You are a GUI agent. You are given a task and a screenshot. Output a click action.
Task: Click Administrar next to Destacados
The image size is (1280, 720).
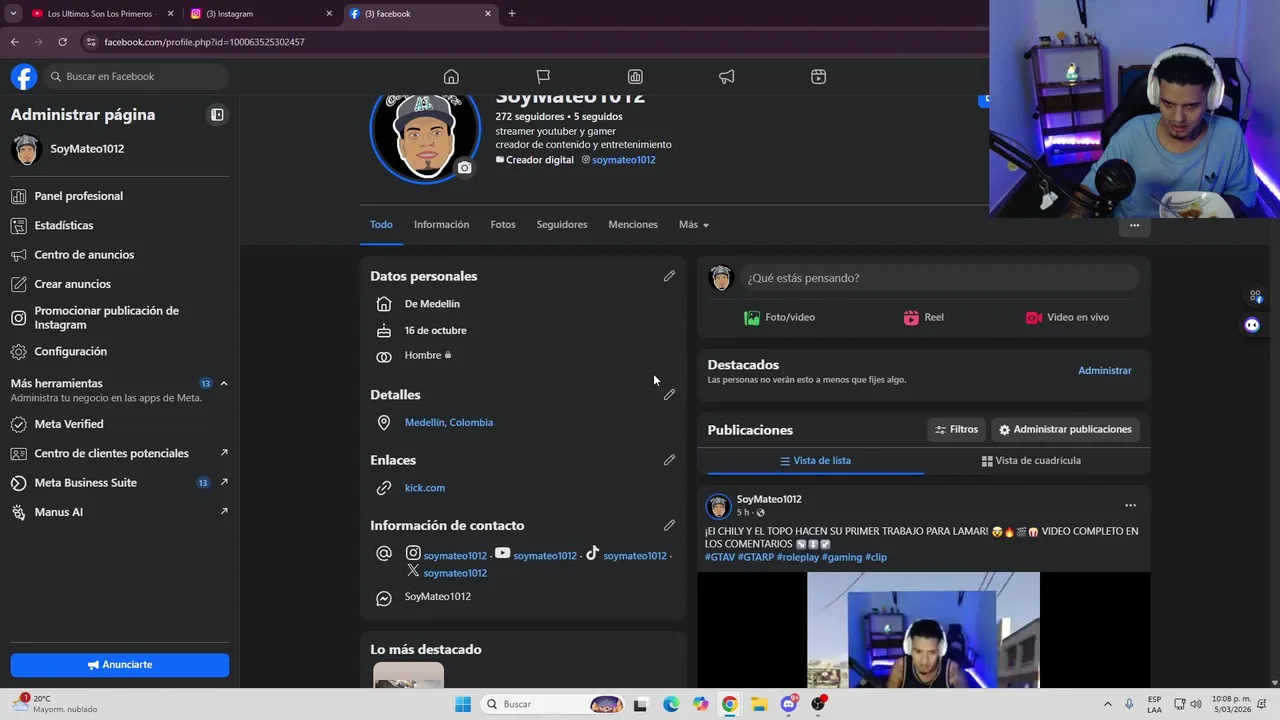(1104, 371)
